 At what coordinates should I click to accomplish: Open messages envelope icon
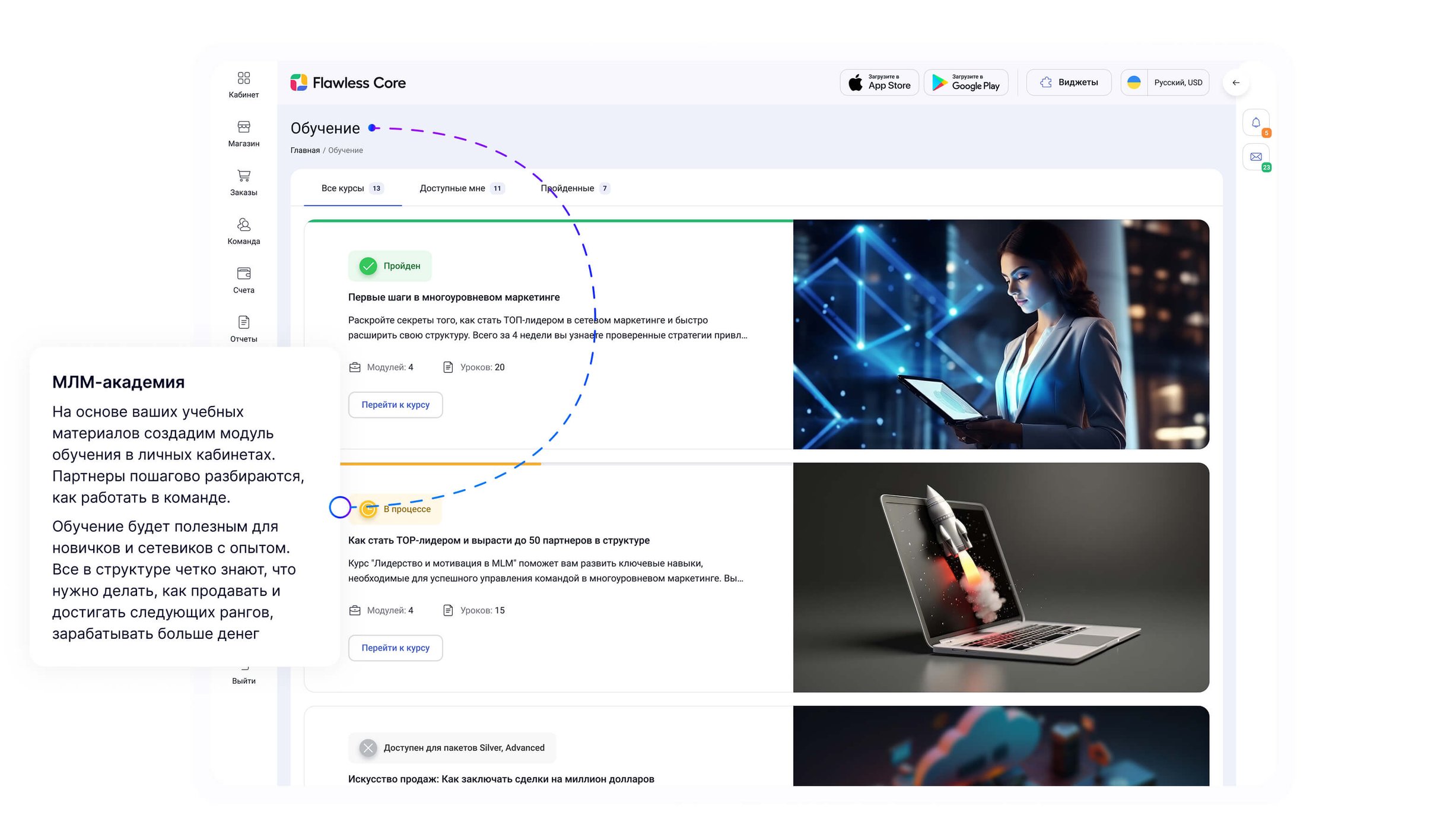[1255, 157]
